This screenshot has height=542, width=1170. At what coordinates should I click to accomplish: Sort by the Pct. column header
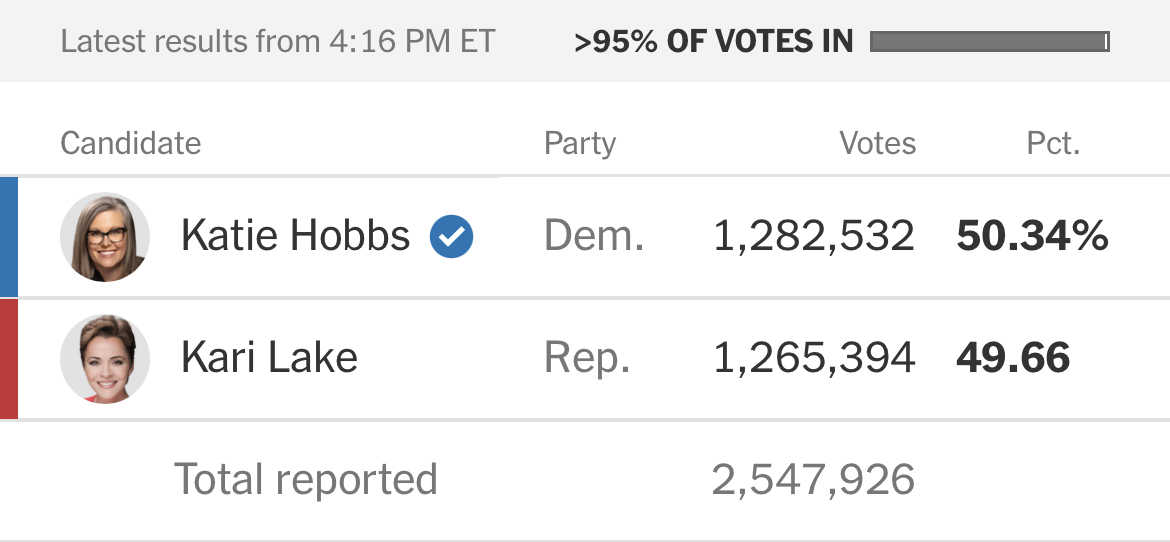(1054, 143)
